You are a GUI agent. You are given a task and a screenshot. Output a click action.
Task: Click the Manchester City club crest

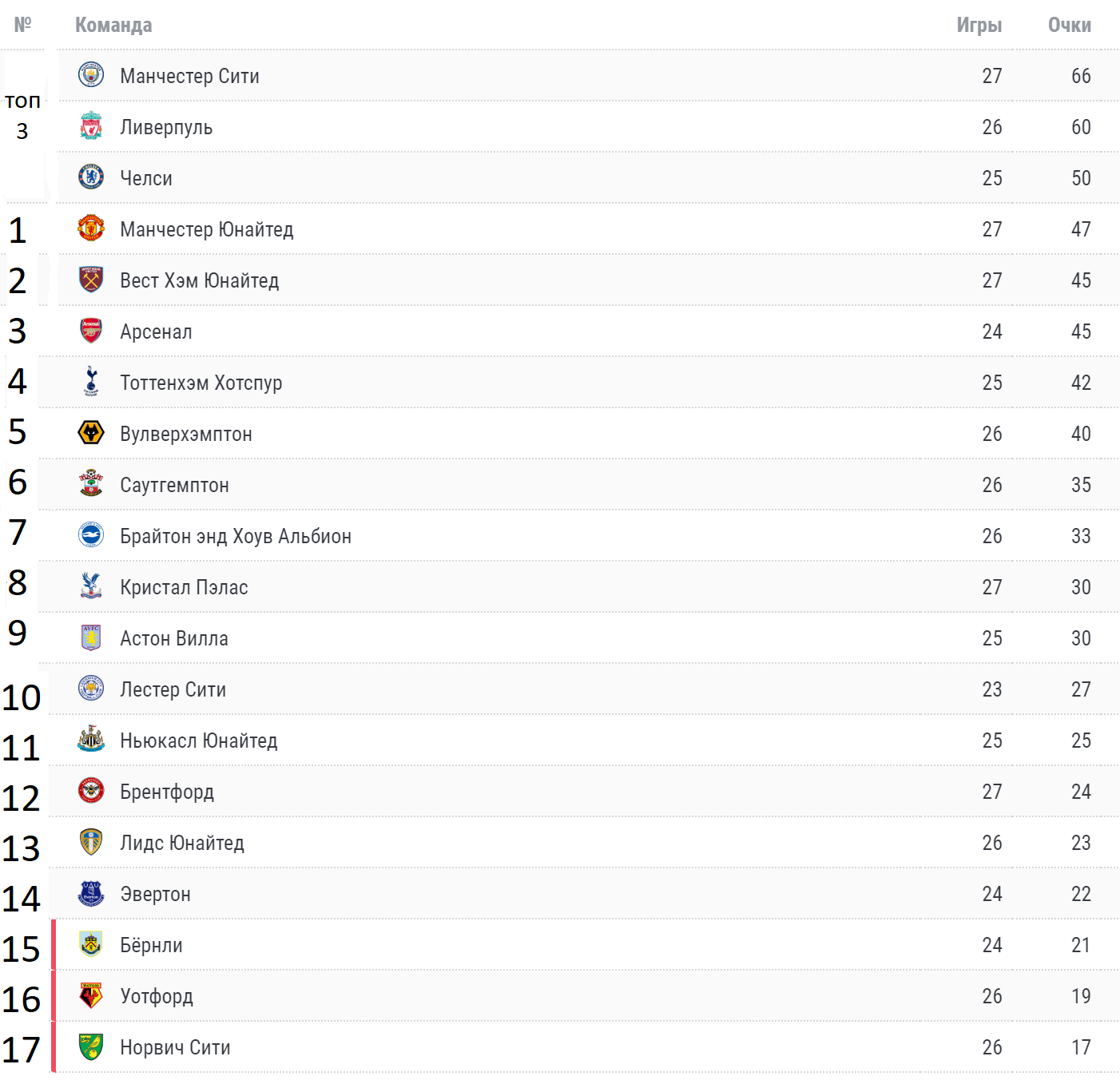[x=91, y=75]
